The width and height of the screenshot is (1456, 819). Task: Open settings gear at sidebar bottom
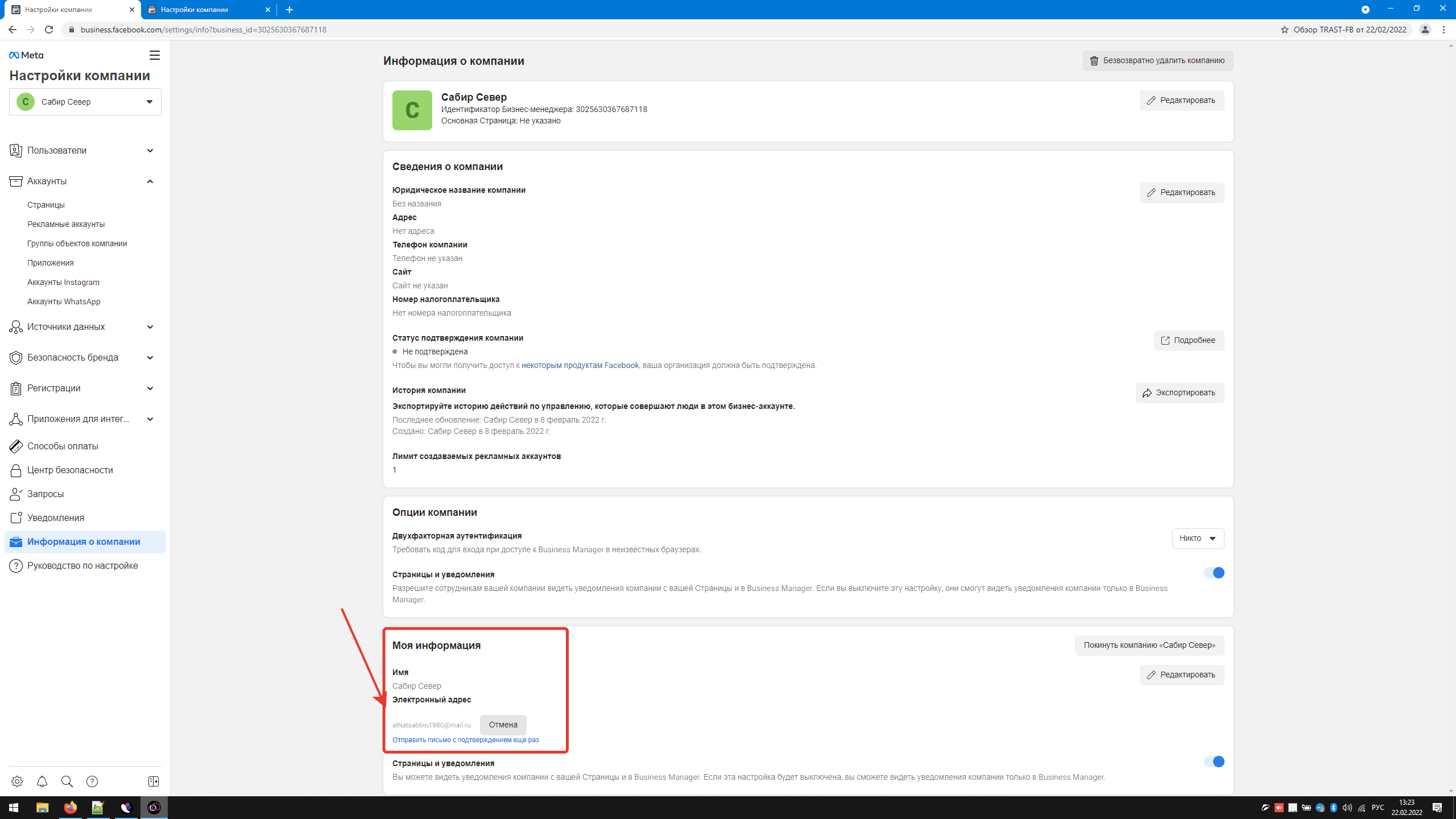coord(17,781)
